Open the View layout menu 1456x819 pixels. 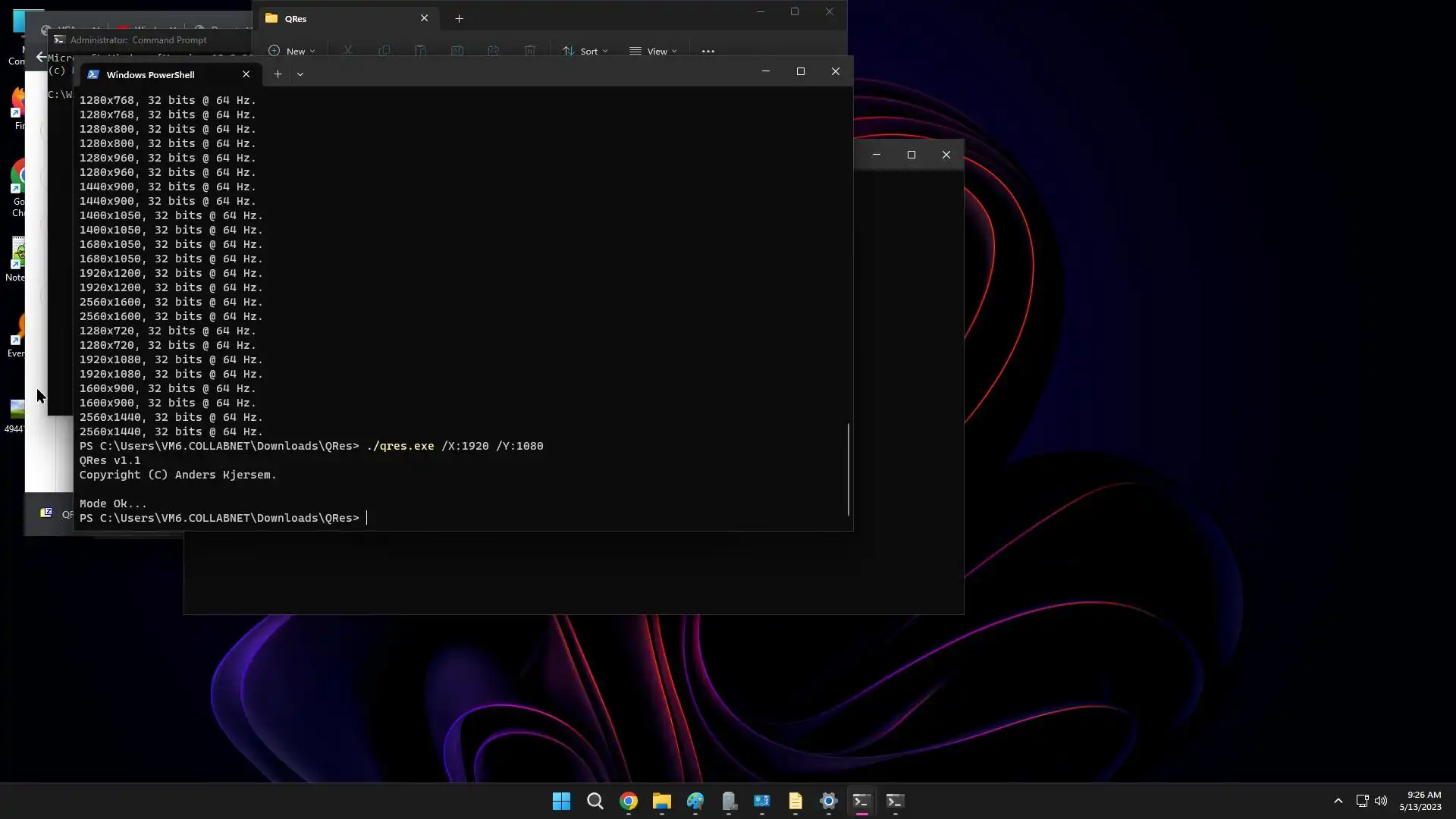tap(653, 51)
